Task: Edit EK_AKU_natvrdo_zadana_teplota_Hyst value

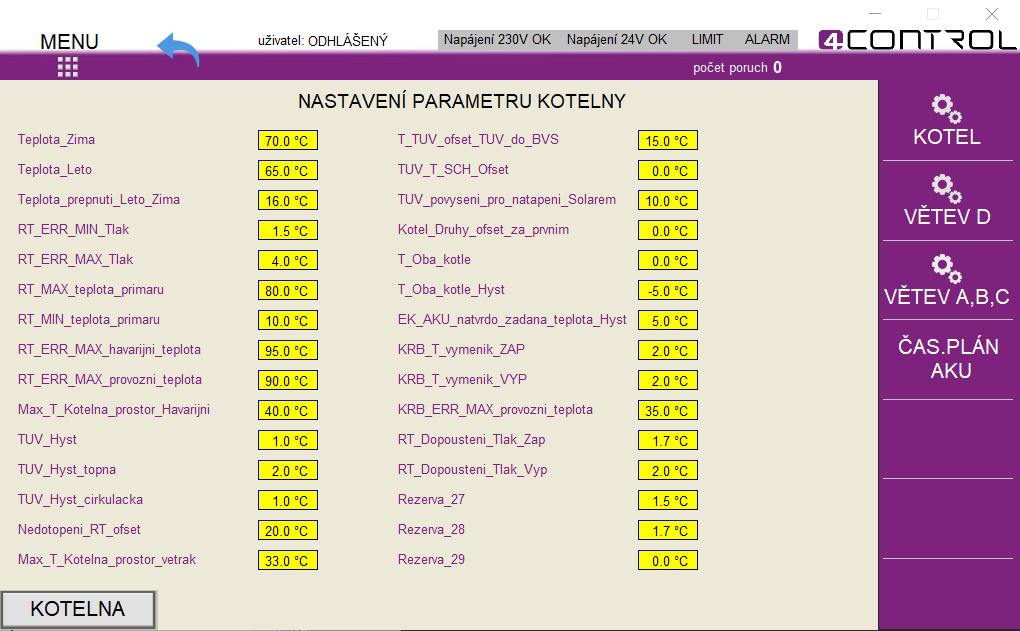Action: (x=667, y=320)
